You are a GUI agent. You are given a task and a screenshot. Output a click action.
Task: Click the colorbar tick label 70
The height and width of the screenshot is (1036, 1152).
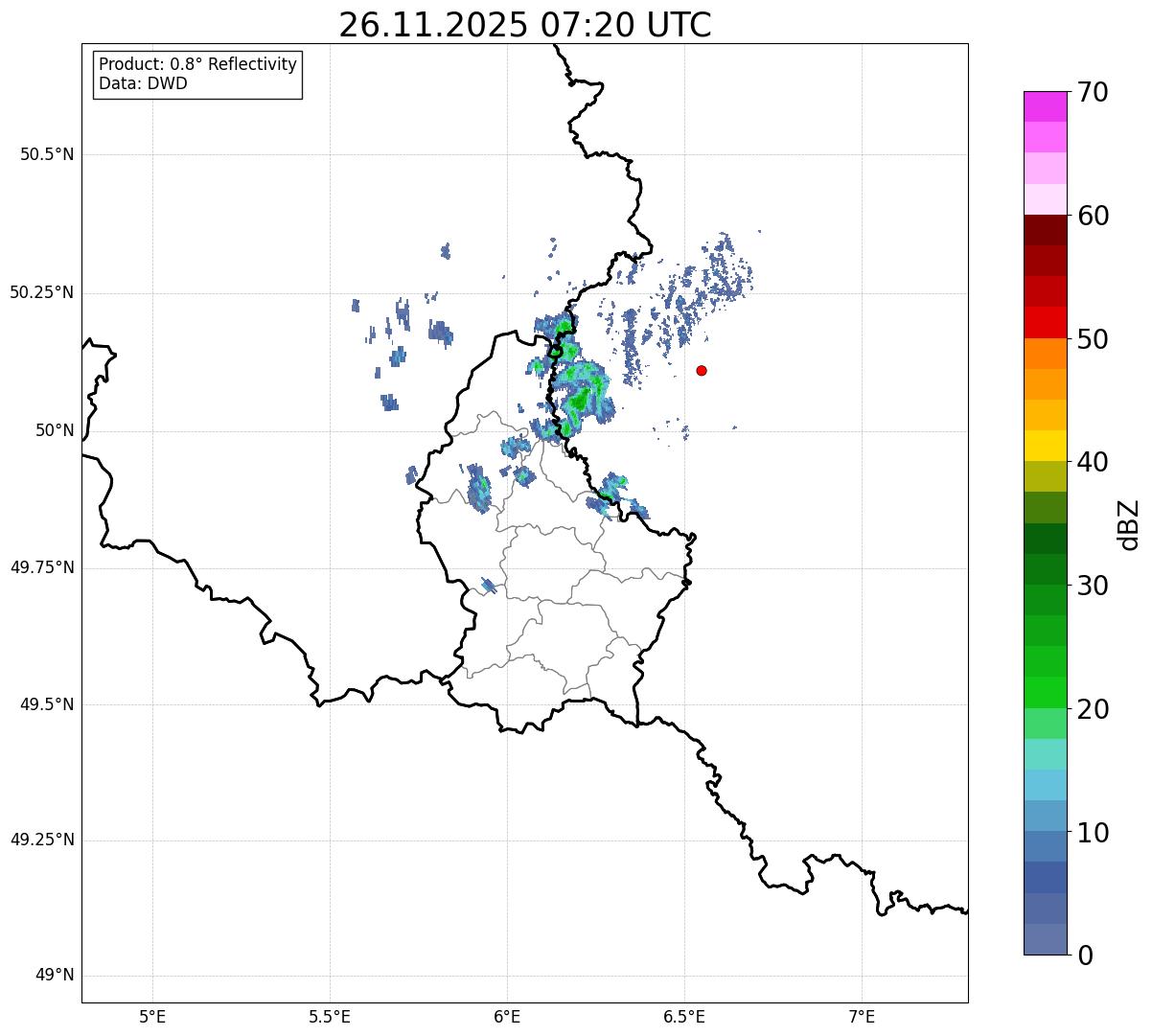coord(1093,92)
